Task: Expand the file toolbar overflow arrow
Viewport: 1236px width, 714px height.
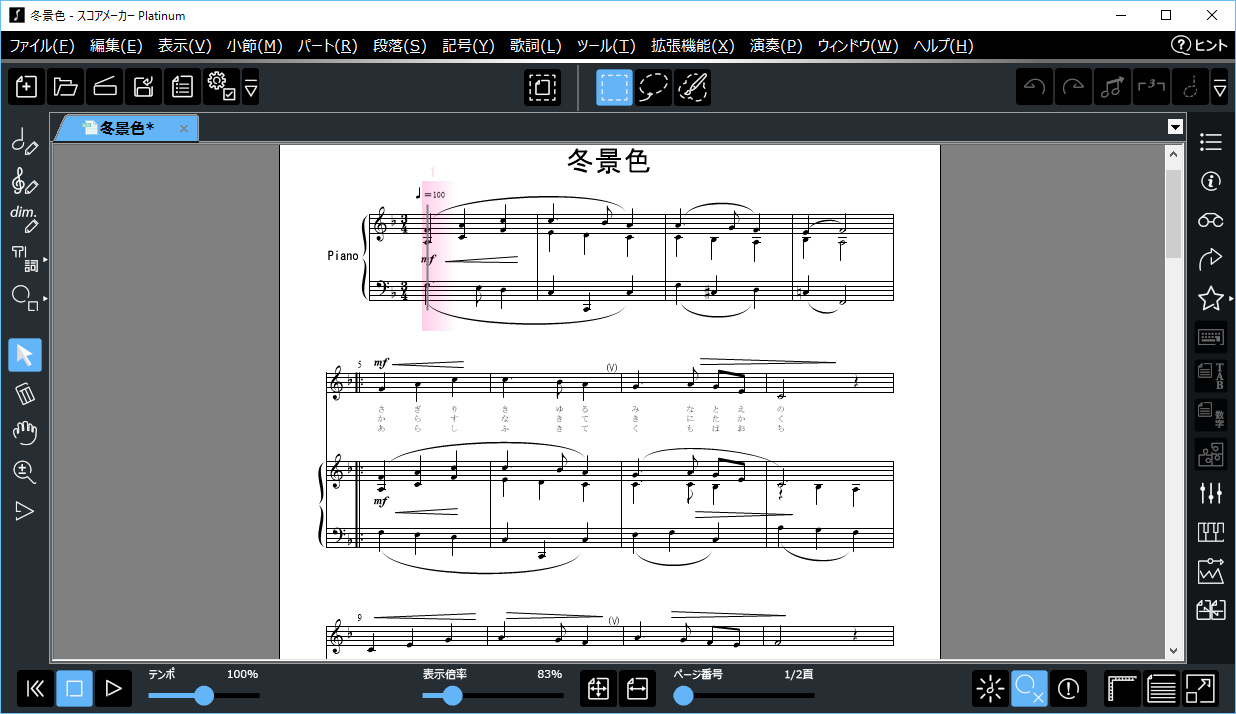Action: tap(251, 87)
